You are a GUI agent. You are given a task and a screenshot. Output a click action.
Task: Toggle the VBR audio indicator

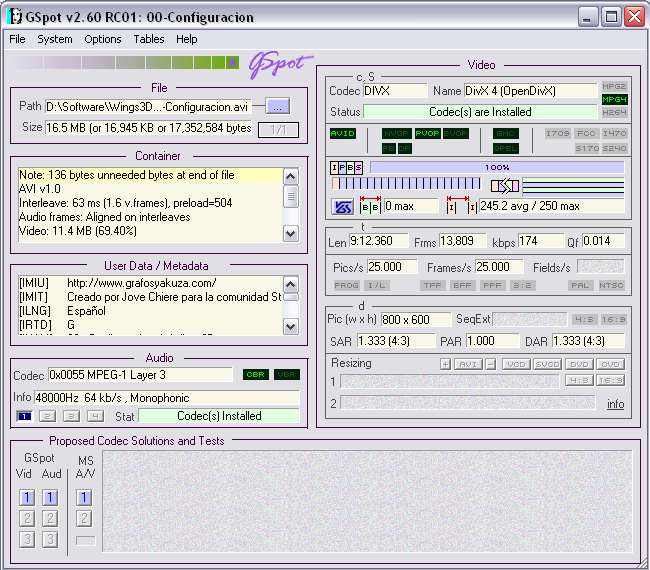[287, 375]
